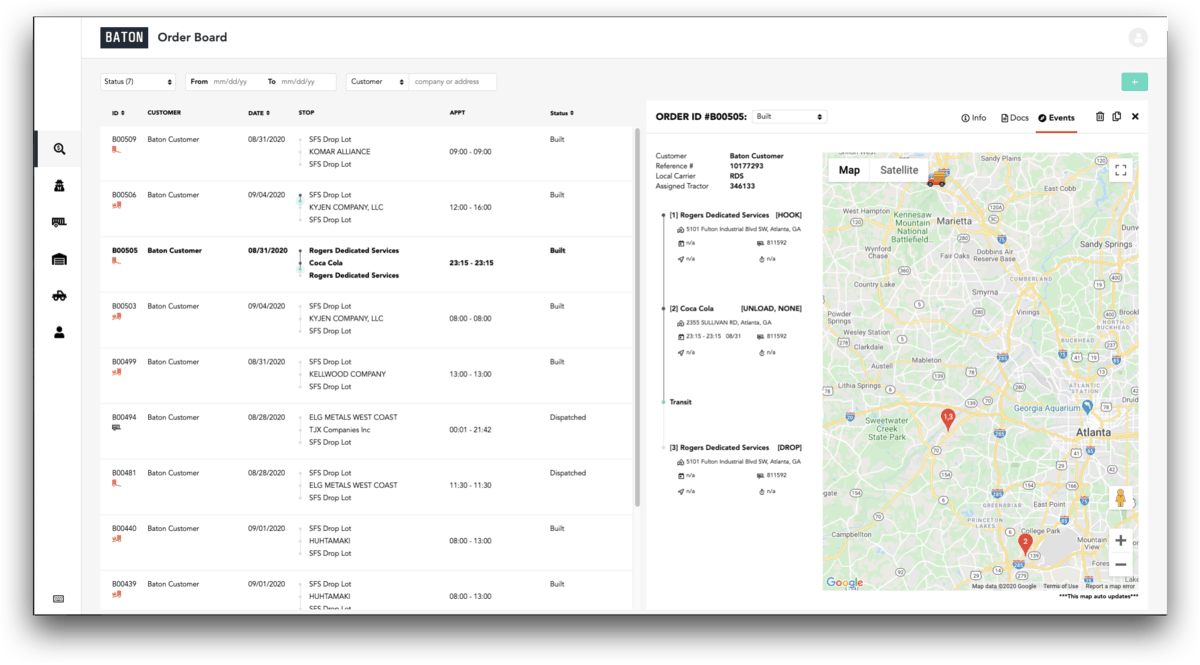Screen dimensions: 1200x665
Task: Click the keyboard icon at sidebar bottom
Action: (x=59, y=599)
